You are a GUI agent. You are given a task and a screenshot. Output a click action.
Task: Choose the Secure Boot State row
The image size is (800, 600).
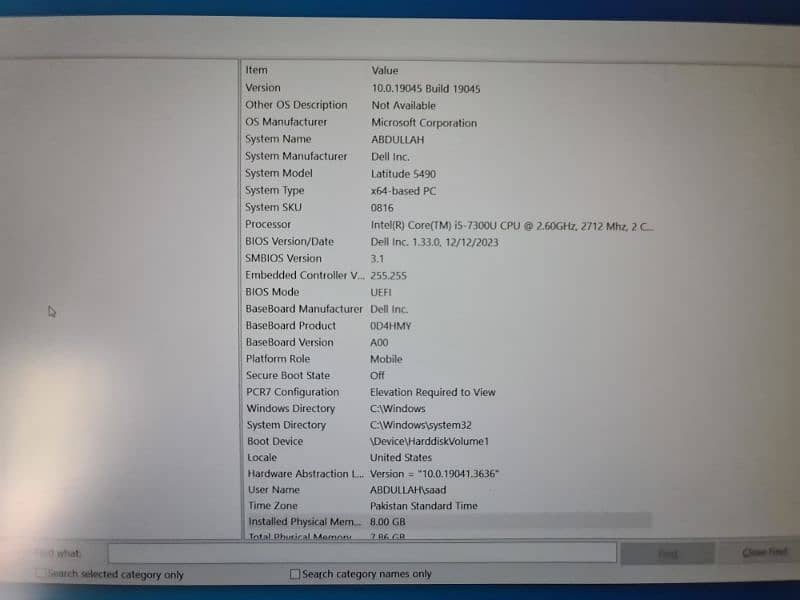288,376
